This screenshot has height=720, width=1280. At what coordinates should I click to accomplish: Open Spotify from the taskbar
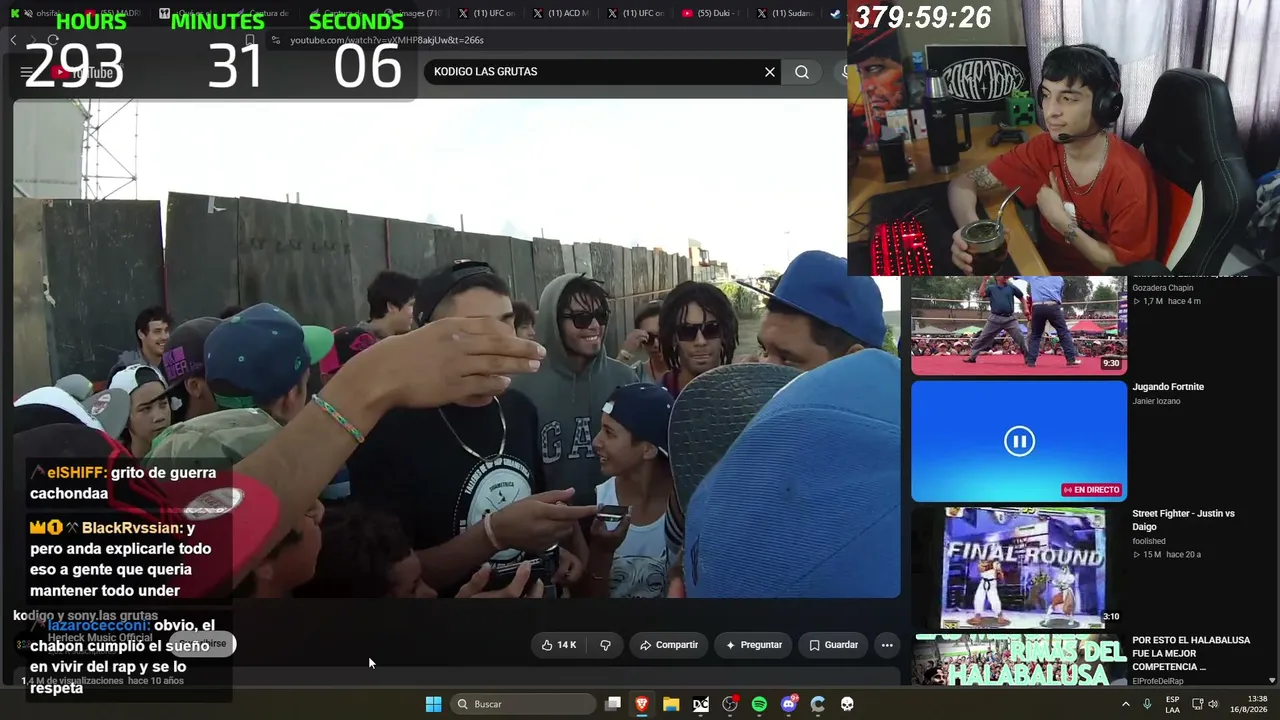pyautogui.click(x=759, y=704)
